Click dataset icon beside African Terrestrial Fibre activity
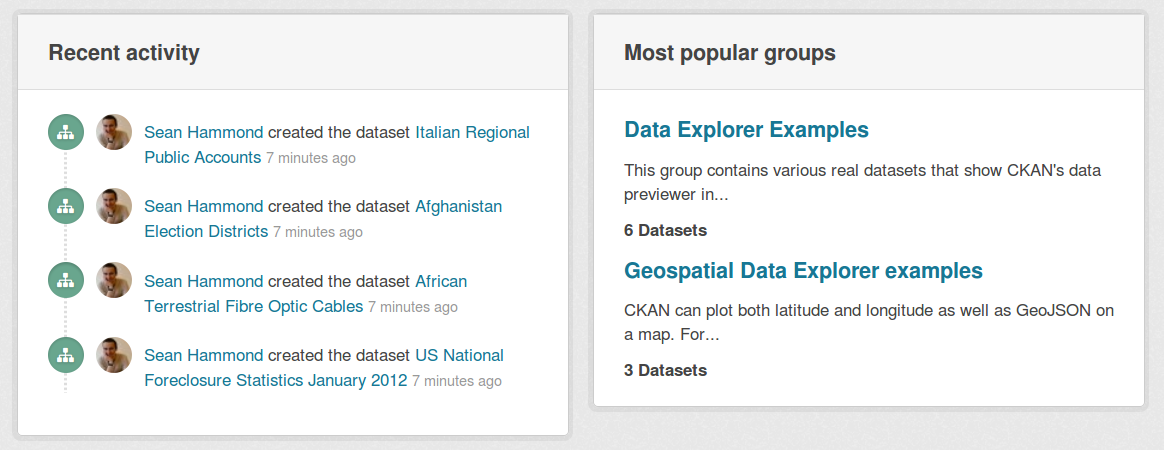 pyautogui.click(x=66, y=281)
